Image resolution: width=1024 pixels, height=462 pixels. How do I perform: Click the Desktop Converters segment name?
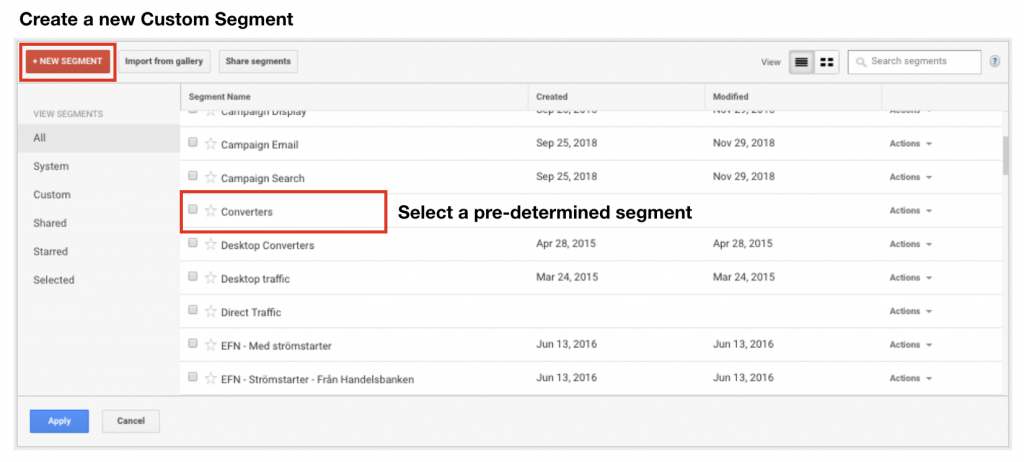click(x=267, y=246)
